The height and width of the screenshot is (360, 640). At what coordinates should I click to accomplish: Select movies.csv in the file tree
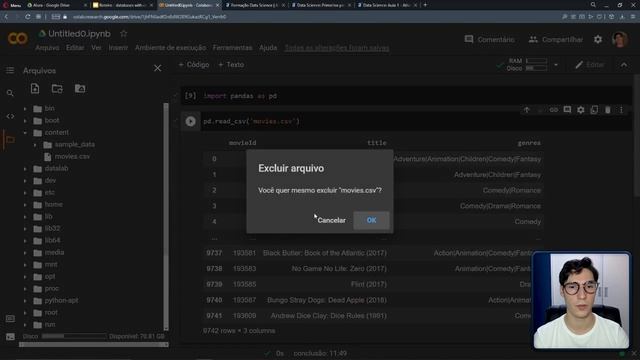(x=72, y=156)
